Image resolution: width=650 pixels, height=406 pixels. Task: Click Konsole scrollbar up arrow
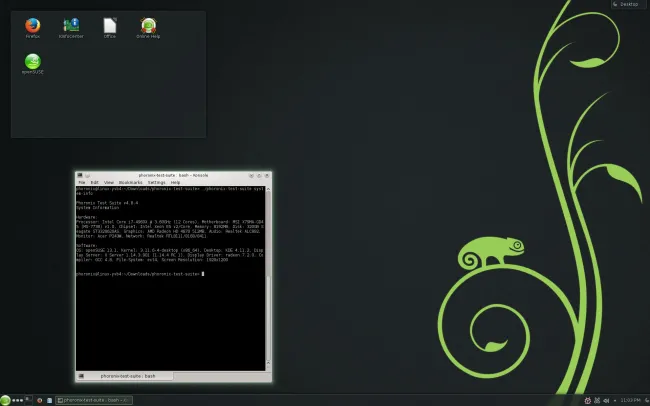(268, 189)
